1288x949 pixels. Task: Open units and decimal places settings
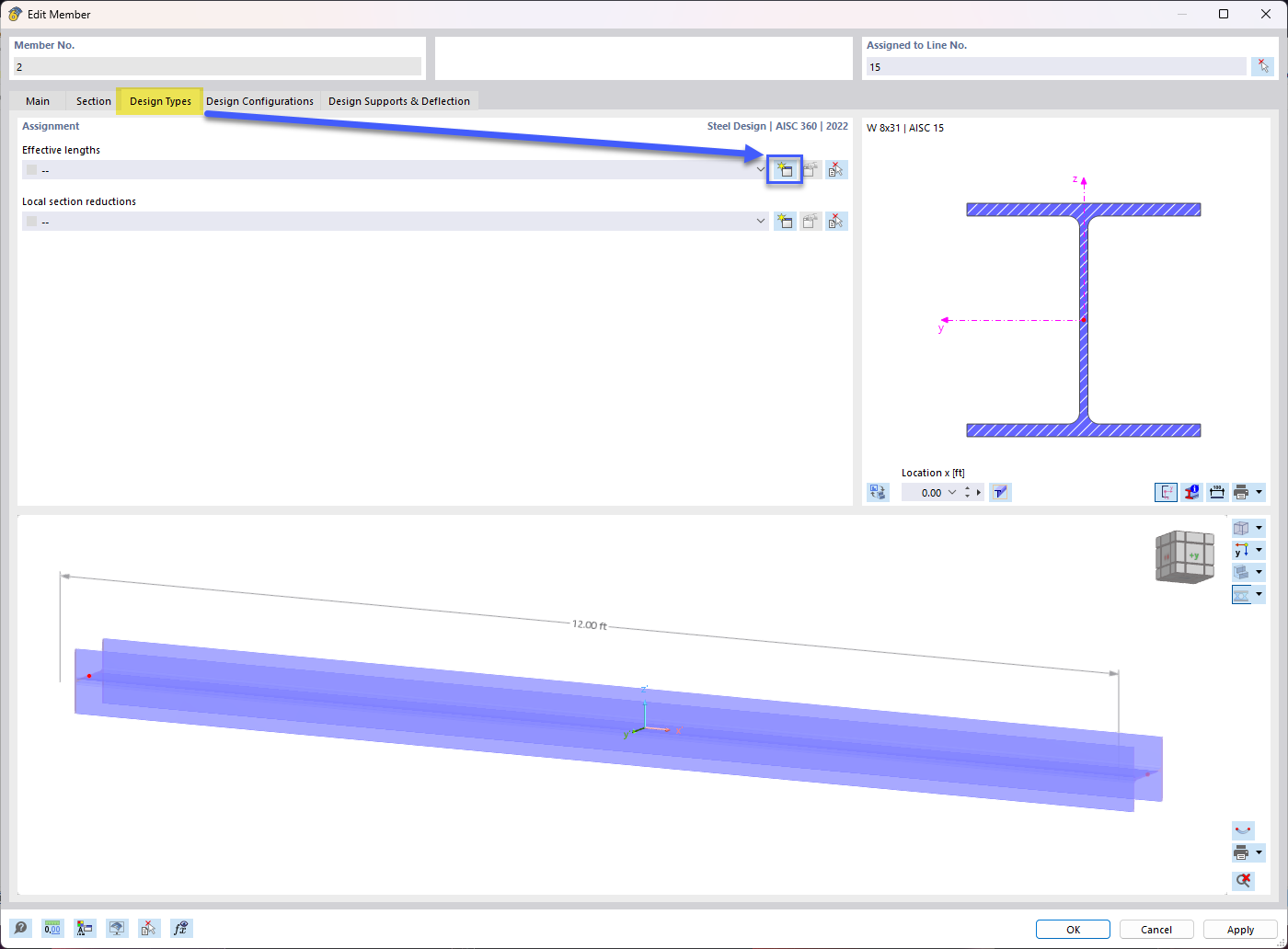52,928
